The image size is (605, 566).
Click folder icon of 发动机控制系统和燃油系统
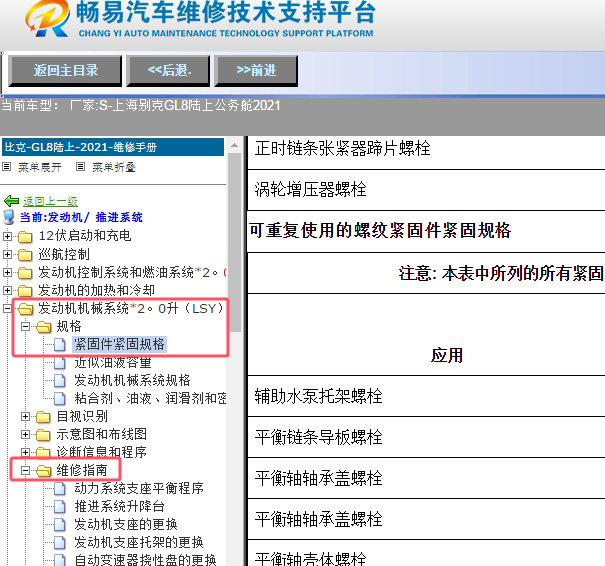[25, 273]
